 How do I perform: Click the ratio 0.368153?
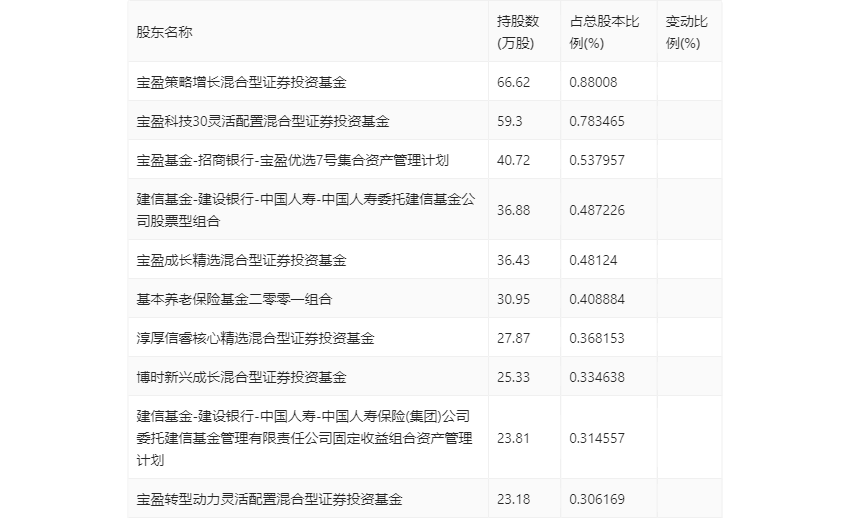tap(597, 338)
